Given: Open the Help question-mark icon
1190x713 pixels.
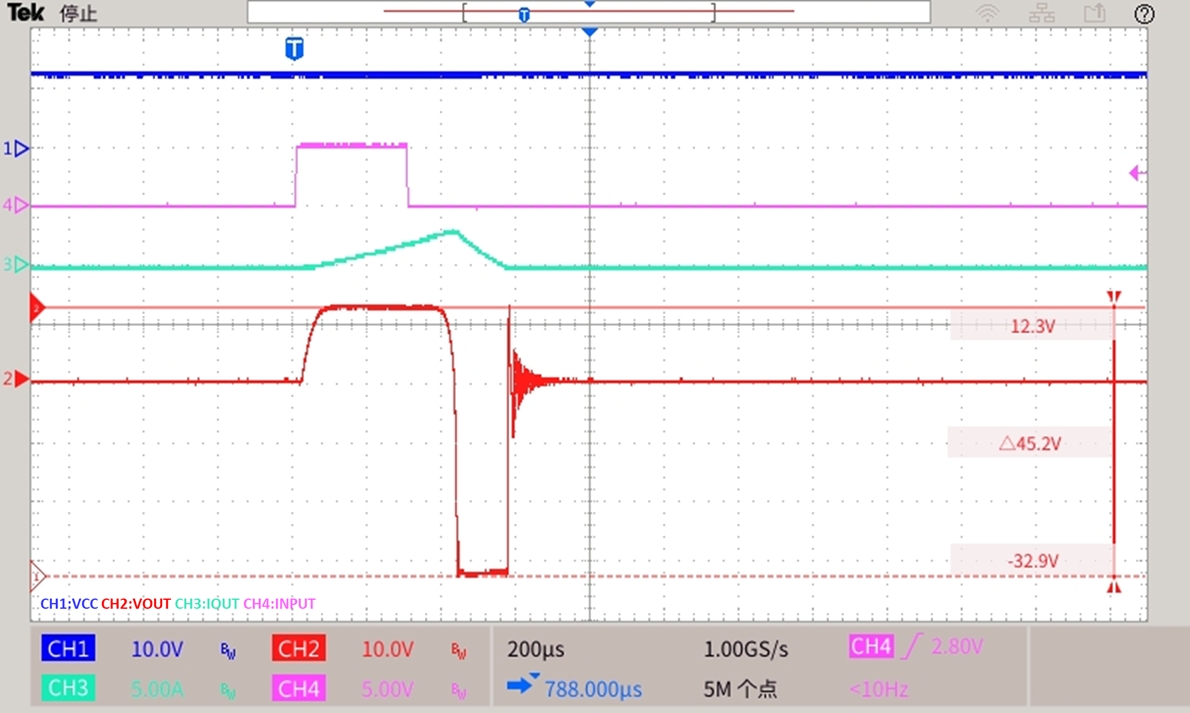Looking at the screenshot, I should 1143,13.
